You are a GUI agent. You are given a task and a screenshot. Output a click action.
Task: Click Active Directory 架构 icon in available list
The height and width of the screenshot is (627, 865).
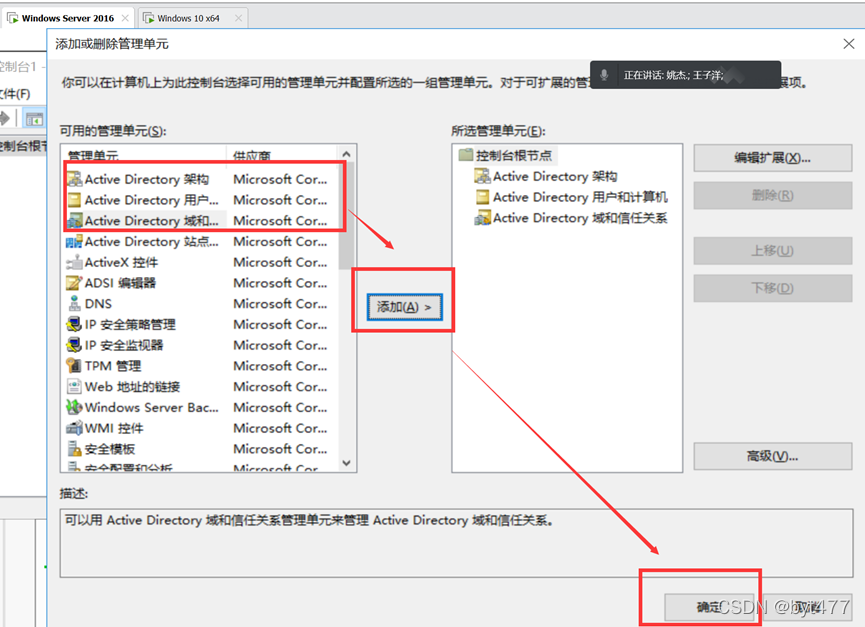[x=74, y=179]
